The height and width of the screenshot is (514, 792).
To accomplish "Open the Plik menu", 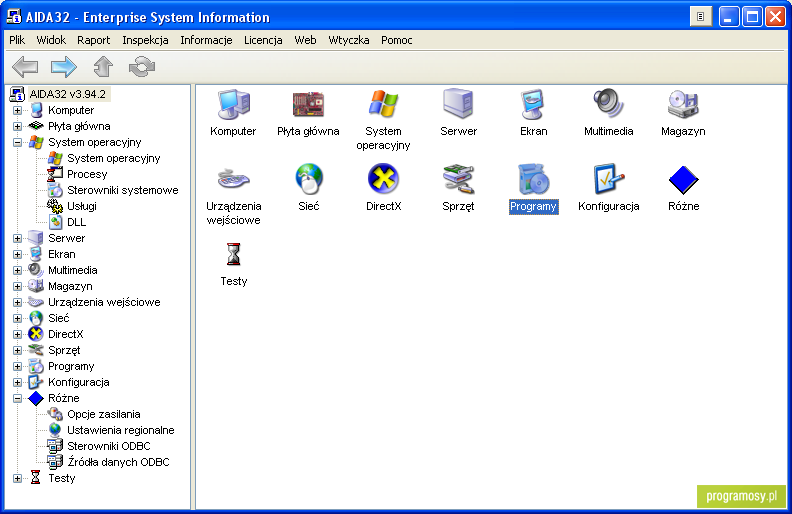I will pyautogui.click(x=17, y=40).
